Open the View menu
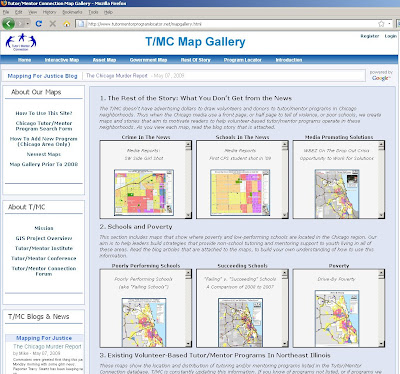 (33, 12)
